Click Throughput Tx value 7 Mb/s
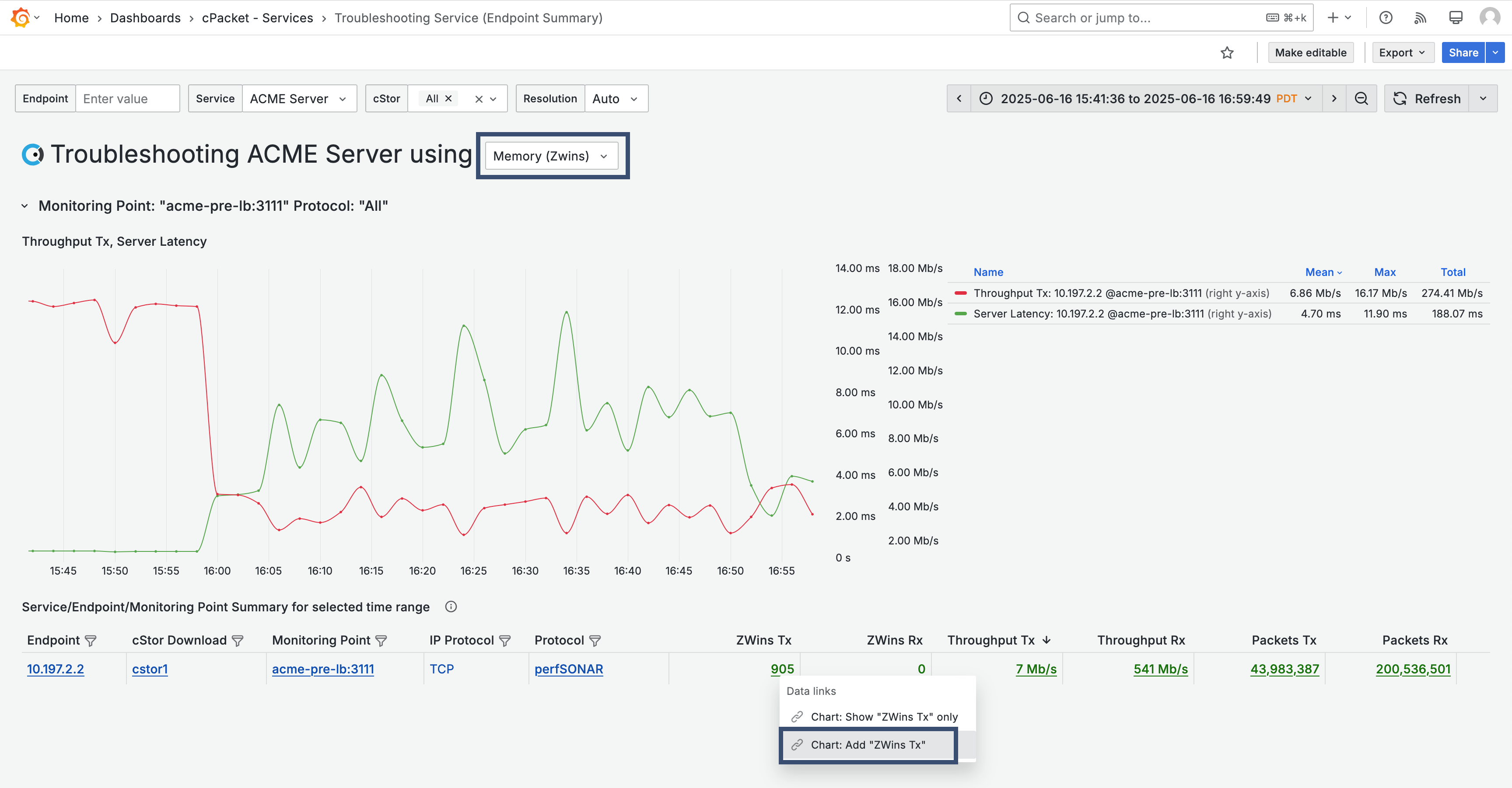This screenshot has width=1512, height=788. point(1036,669)
